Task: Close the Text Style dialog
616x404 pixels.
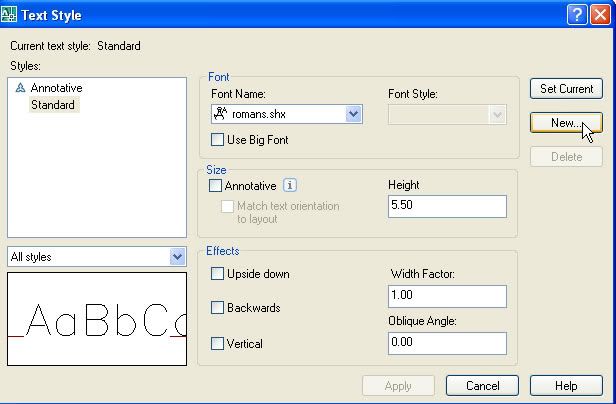Action: (x=598, y=15)
